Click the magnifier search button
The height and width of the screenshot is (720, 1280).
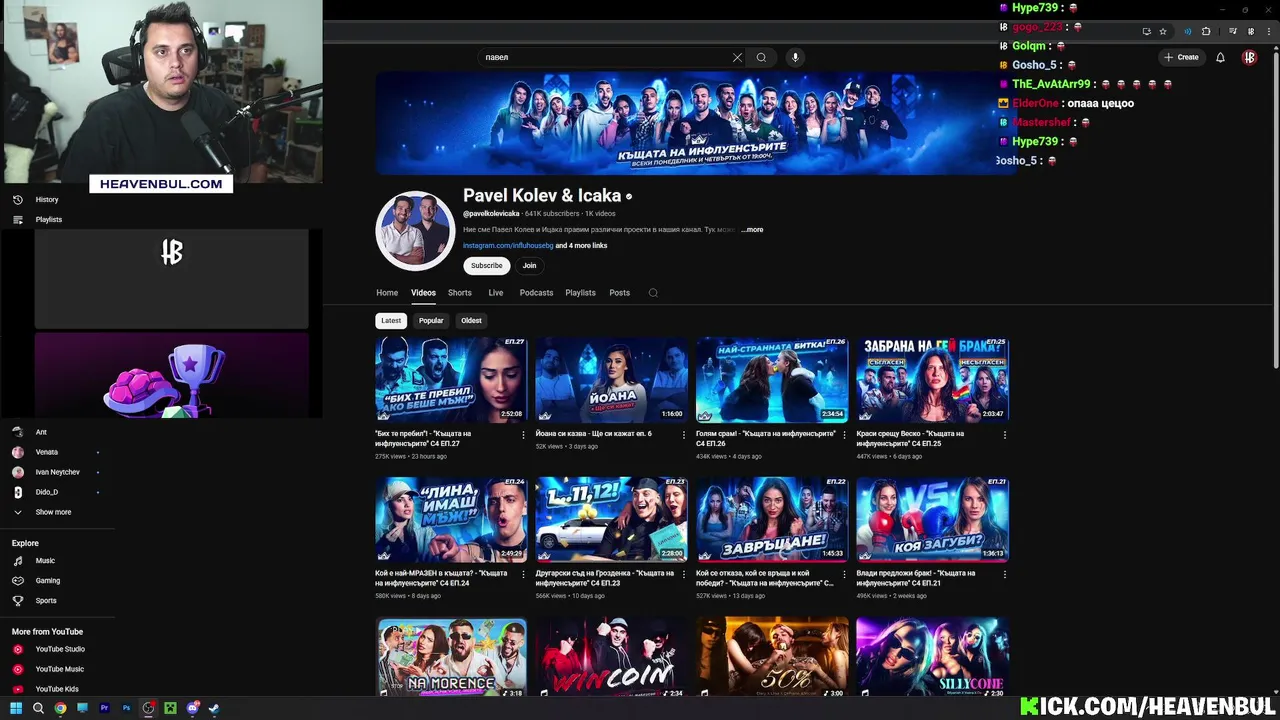coord(761,57)
